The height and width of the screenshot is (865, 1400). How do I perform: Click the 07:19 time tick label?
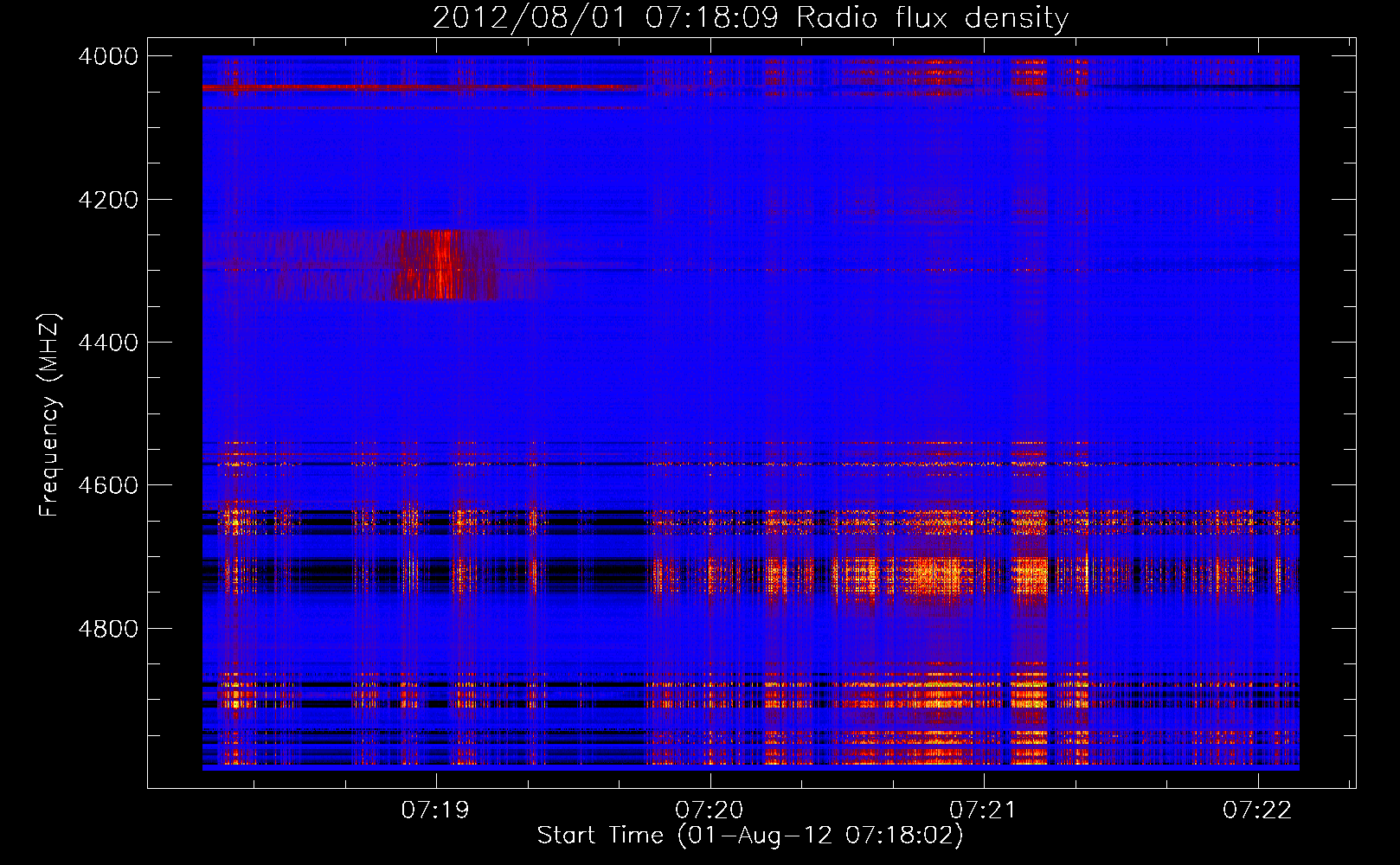coord(435,810)
